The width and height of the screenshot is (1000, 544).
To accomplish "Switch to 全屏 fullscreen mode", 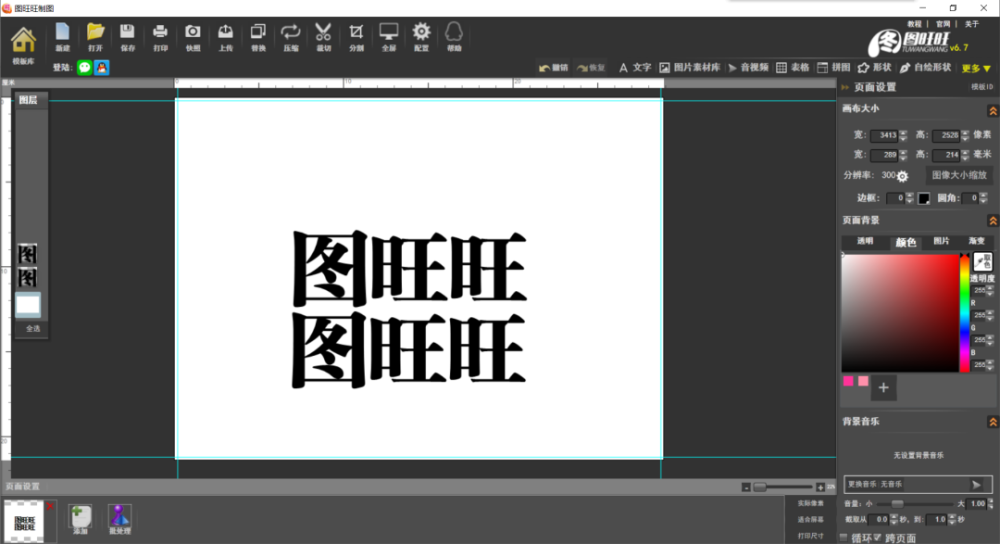I will tap(388, 37).
